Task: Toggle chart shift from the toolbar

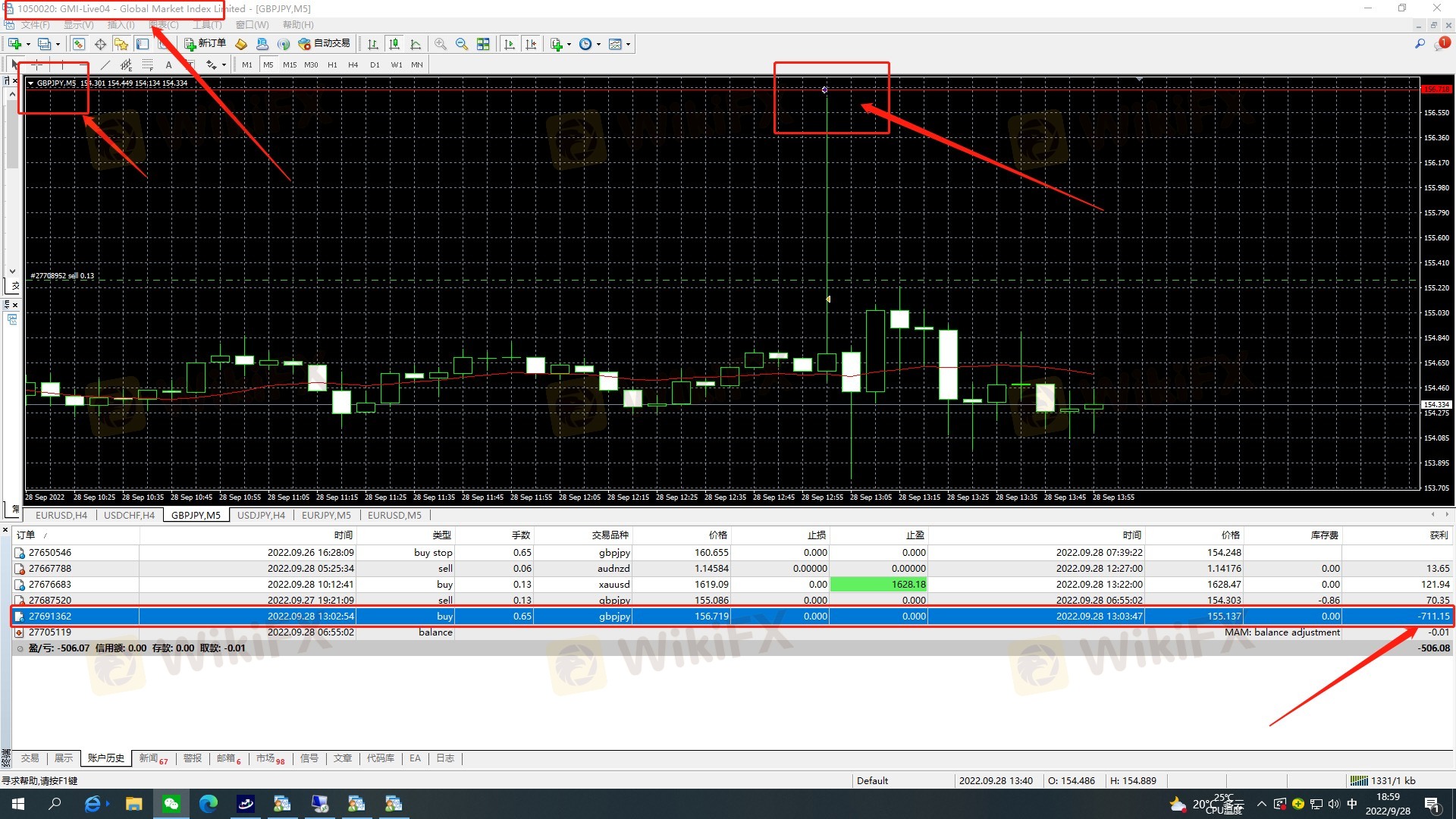Action: 531,44
